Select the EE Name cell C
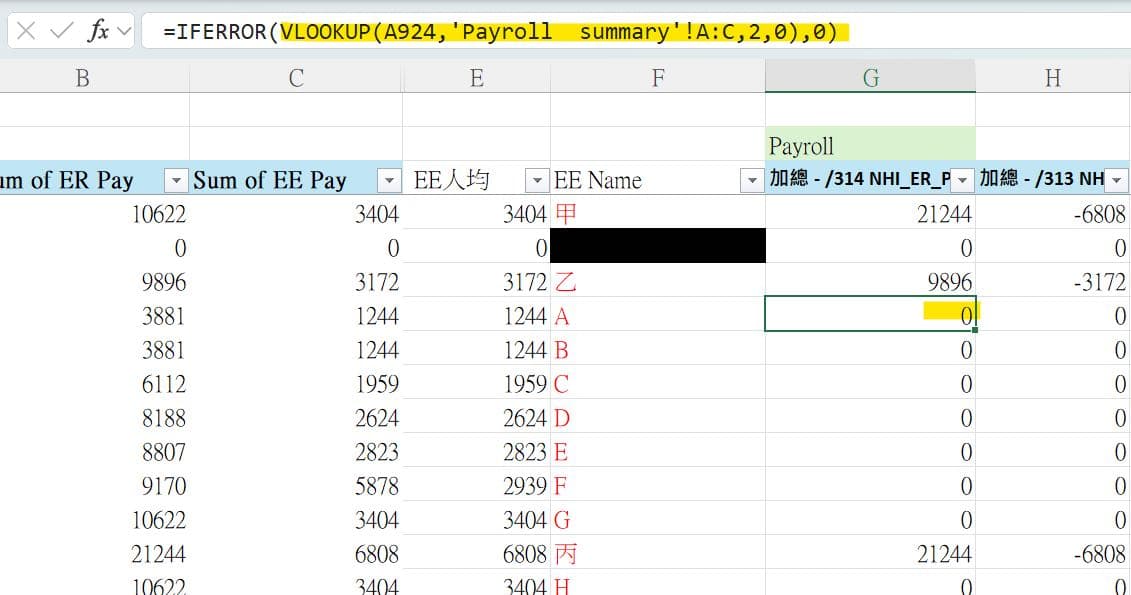Viewport: 1131px width, 595px height. coord(658,384)
